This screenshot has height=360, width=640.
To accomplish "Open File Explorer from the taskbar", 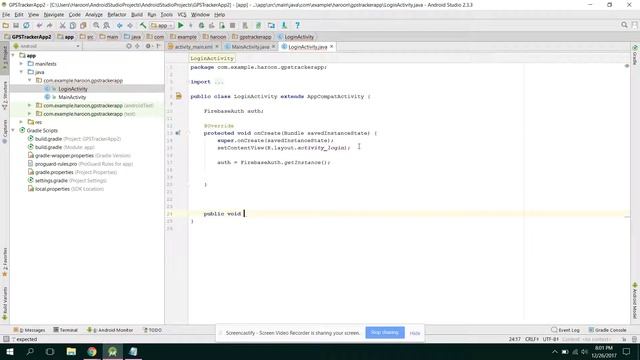I will coord(71,351).
